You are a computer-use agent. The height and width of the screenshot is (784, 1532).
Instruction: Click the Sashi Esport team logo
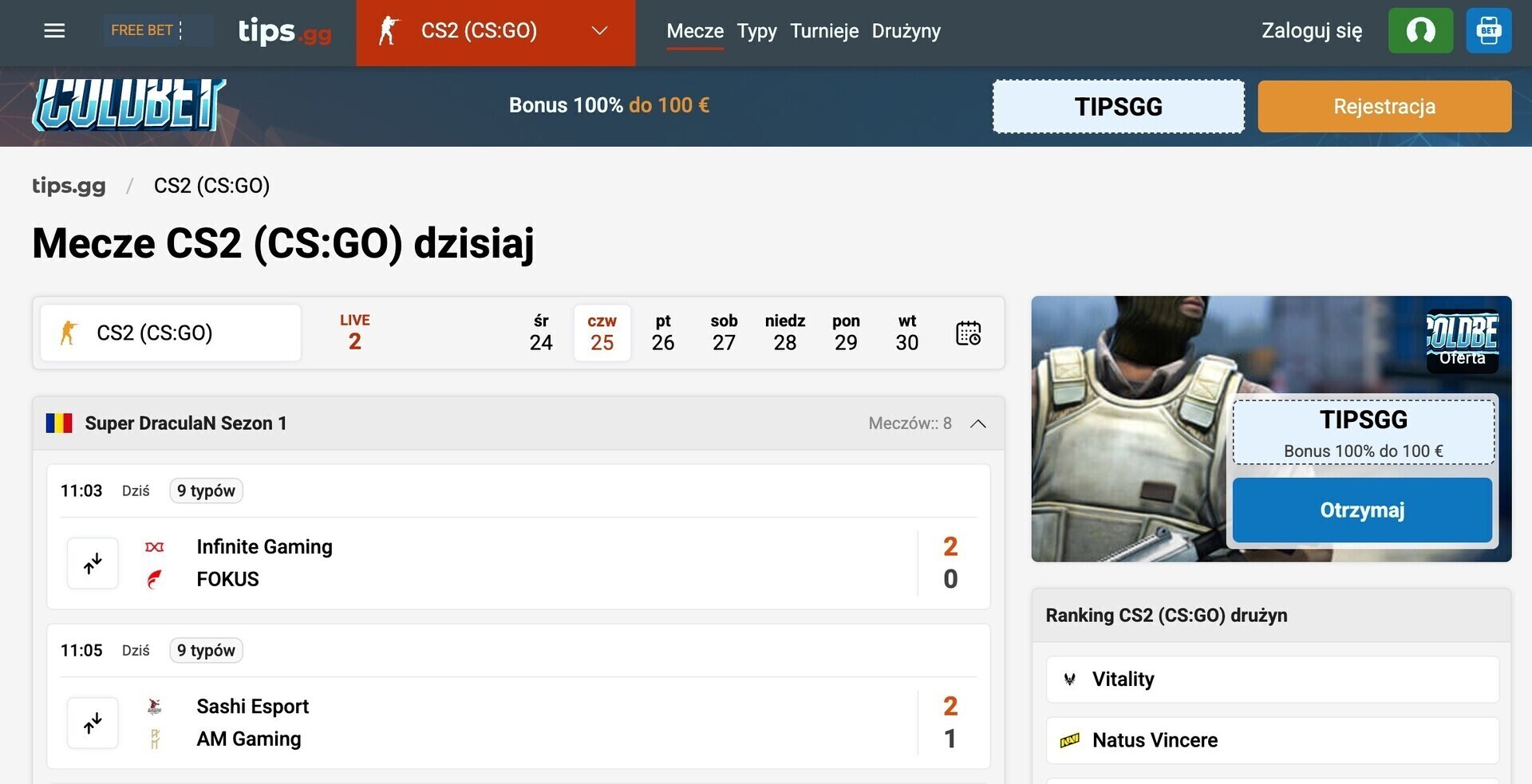[x=155, y=707]
